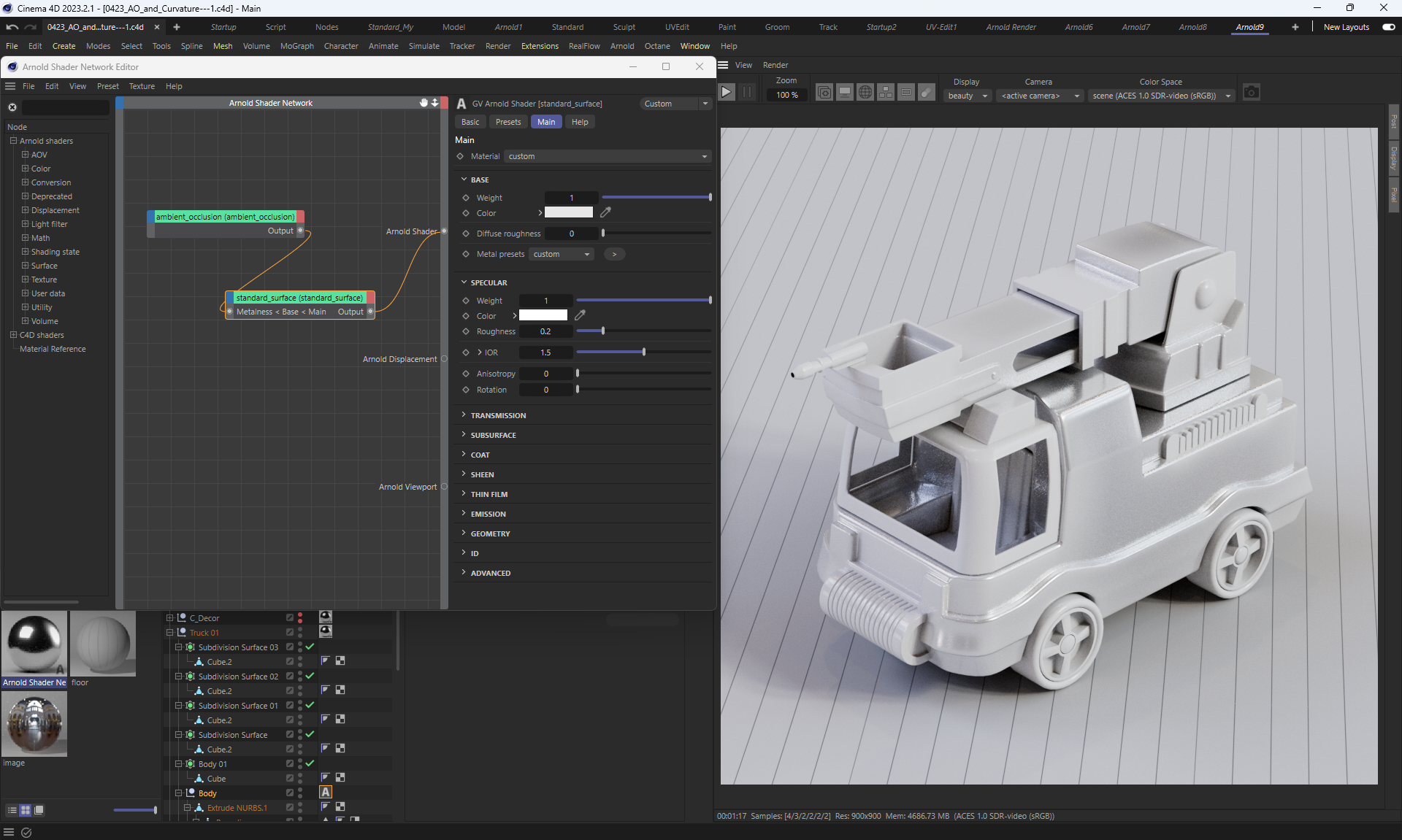The height and width of the screenshot is (840, 1402).
Task: Switch to the Presets tab
Action: click(508, 122)
